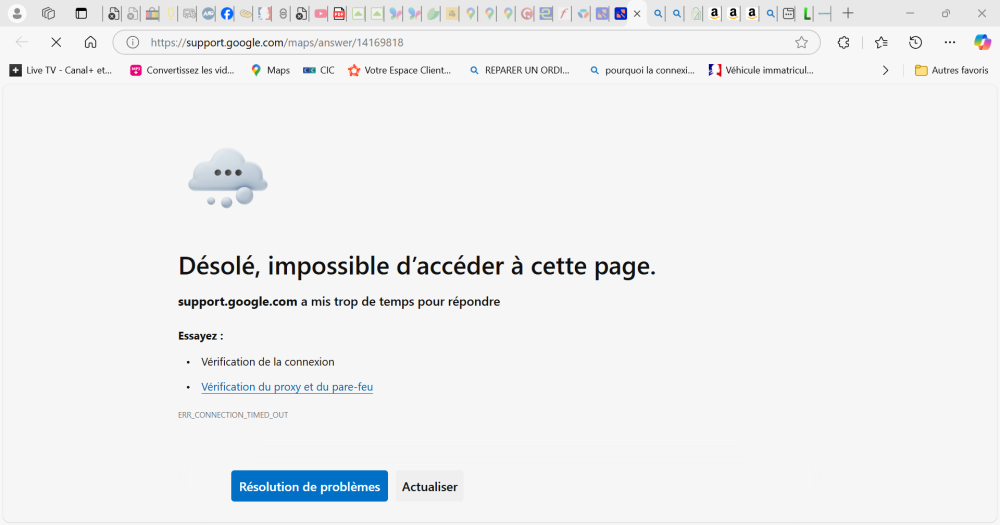This screenshot has height=525, width=1000.
Task: Open the user profile avatar icon
Action: click(17, 14)
